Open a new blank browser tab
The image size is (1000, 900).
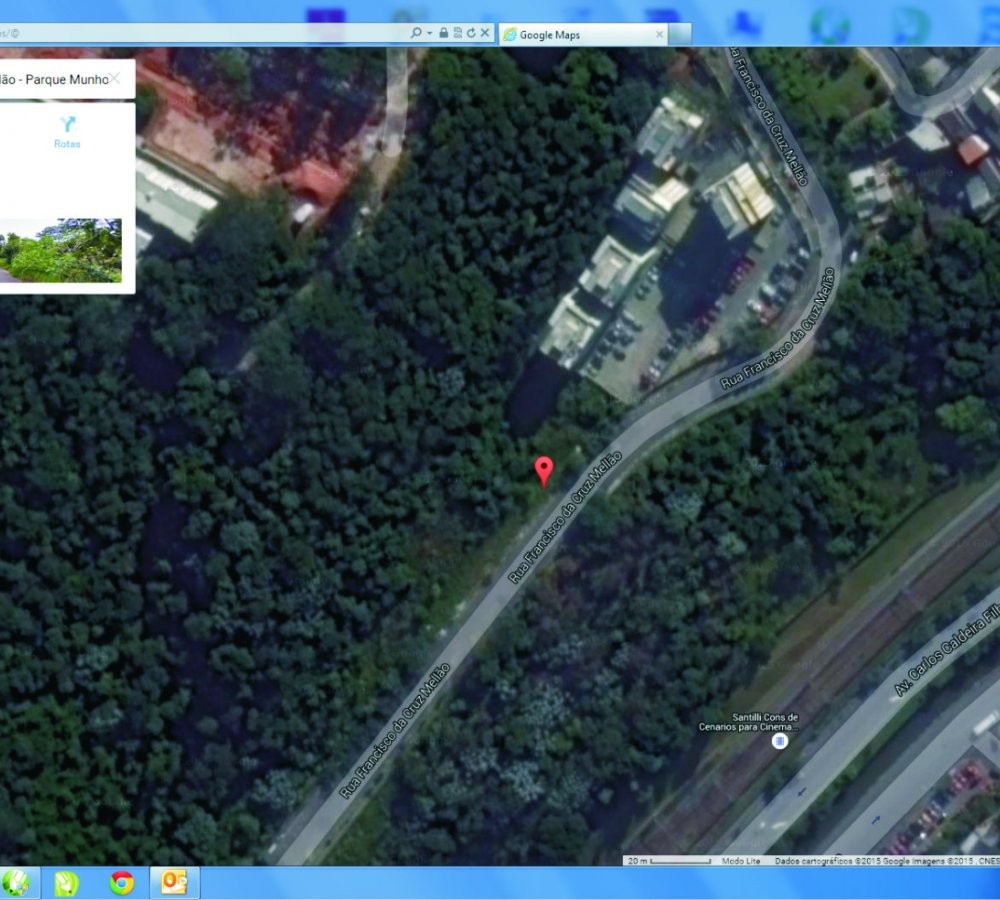(680, 35)
